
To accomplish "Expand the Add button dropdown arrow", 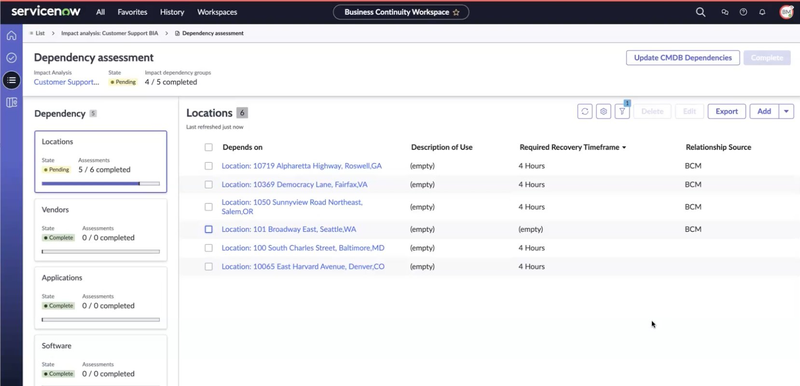I will pyautogui.click(x=786, y=111).
